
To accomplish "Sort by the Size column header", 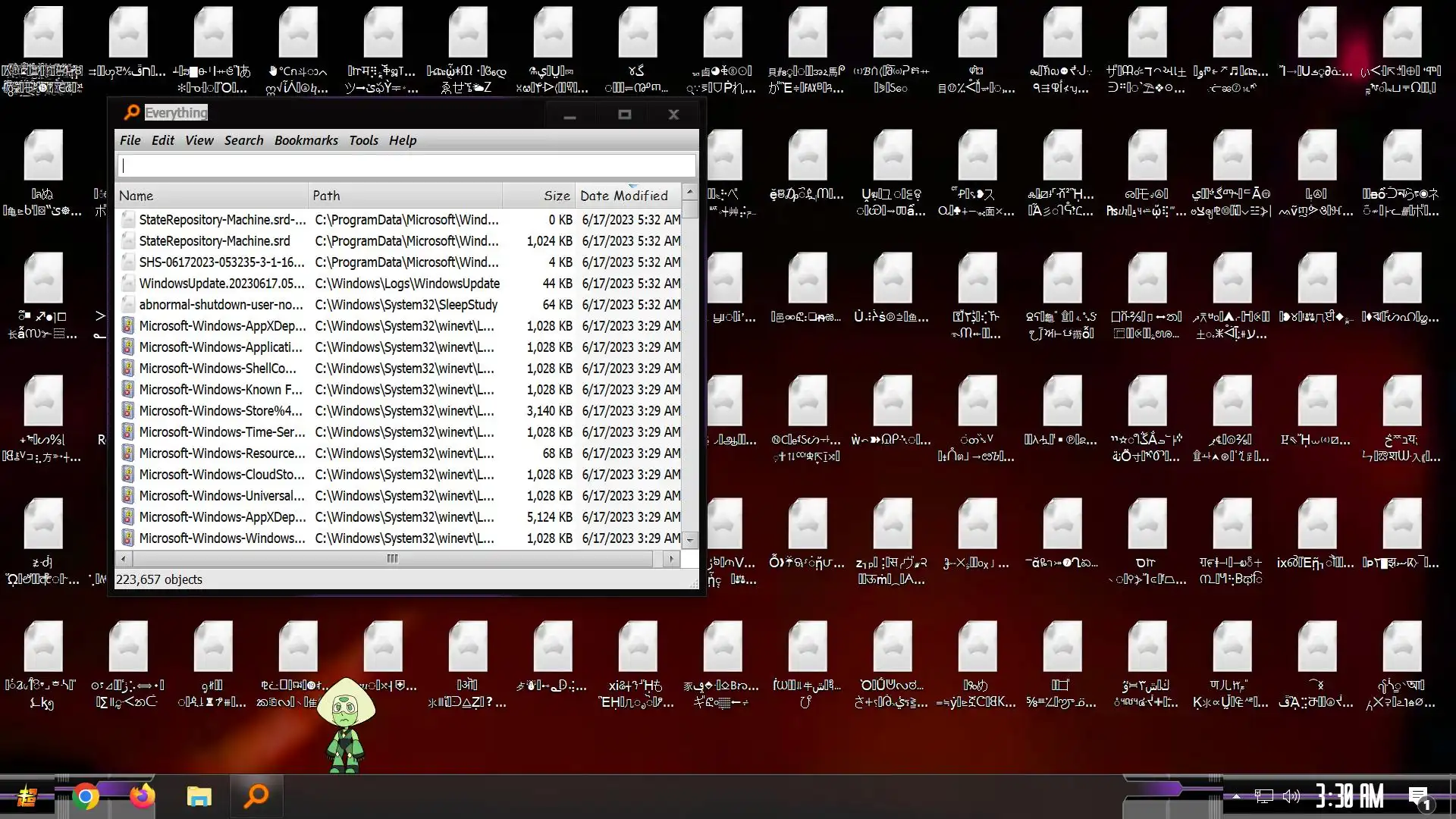I will click(556, 196).
